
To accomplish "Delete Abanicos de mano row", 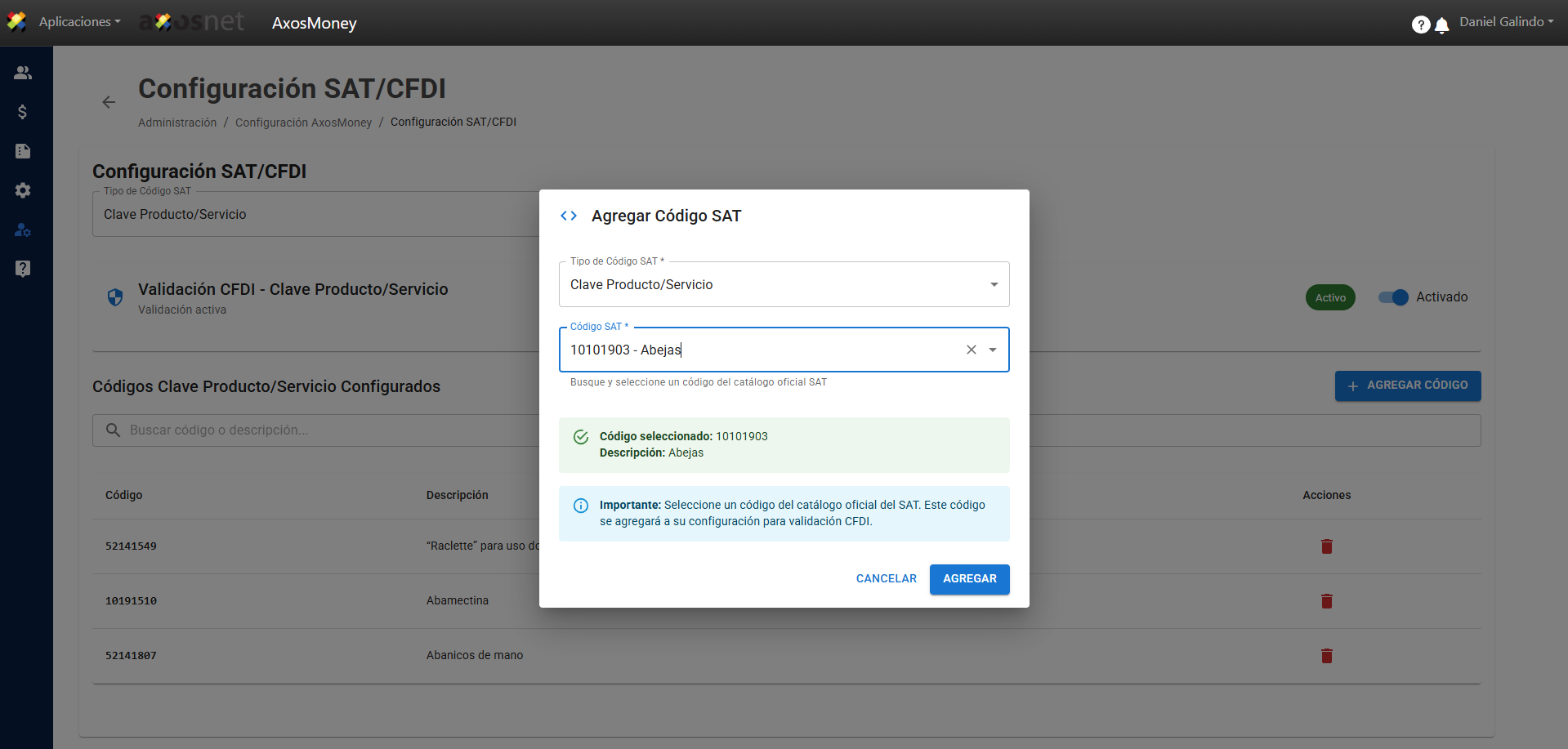I will point(1326,656).
